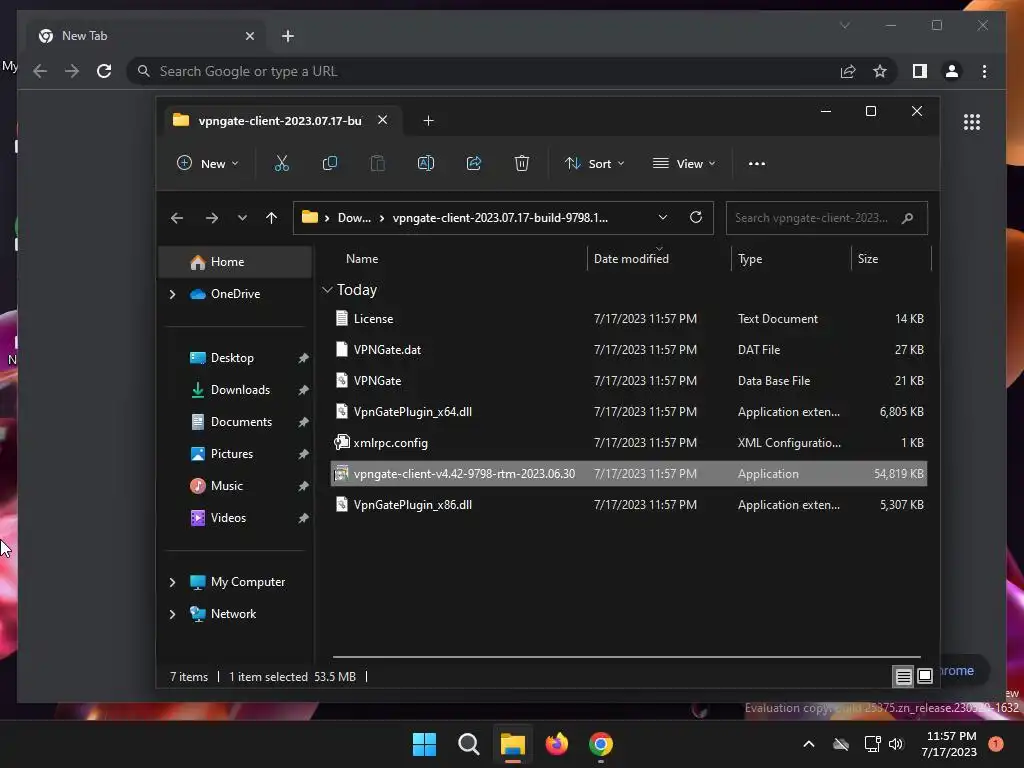Bookmark this tab with the star icon
The height and width of the screenshot is (768, 1024).
880,71
